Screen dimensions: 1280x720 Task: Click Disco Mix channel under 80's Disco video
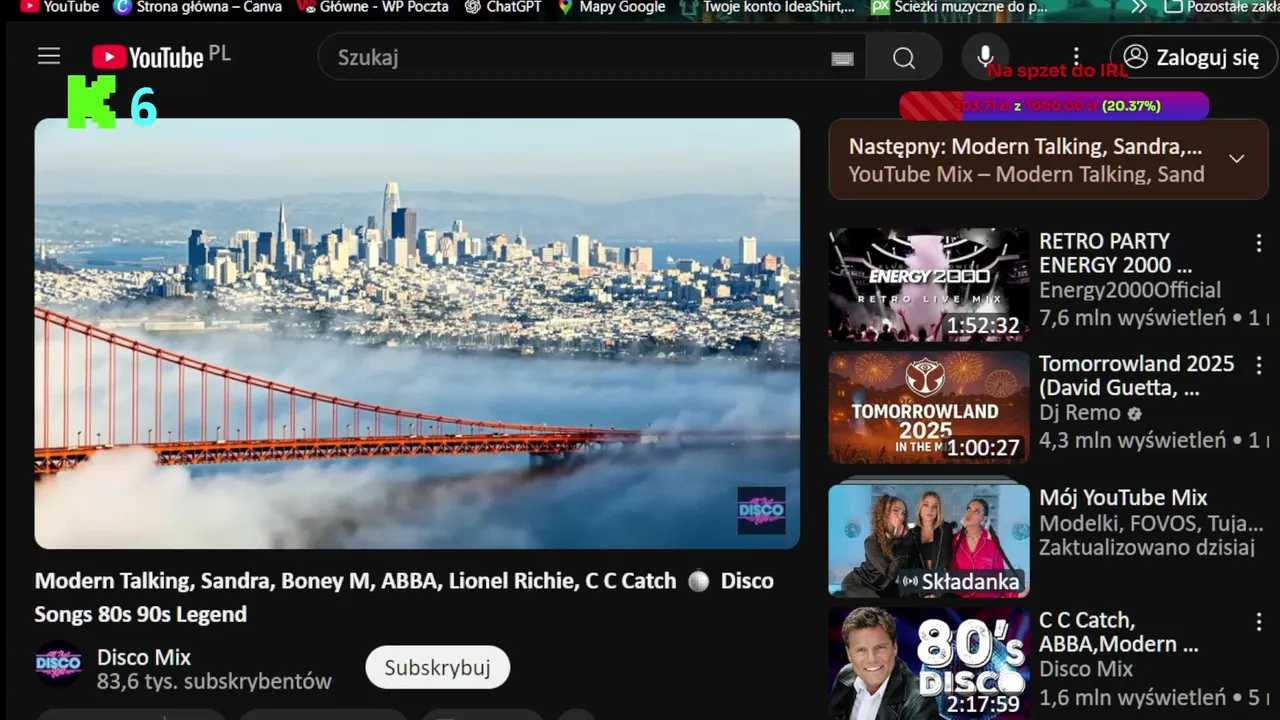pyautogui.click(x=1086, y=669)
